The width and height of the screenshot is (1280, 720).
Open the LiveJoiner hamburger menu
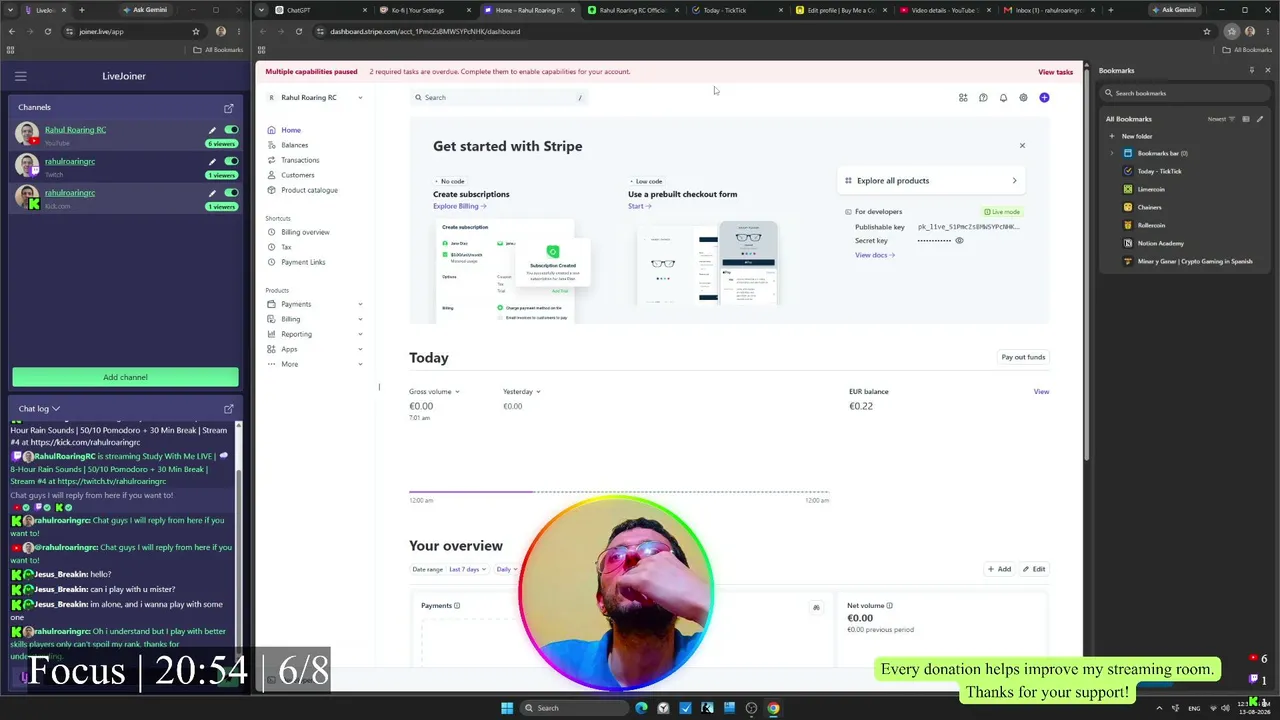[20, 76]
